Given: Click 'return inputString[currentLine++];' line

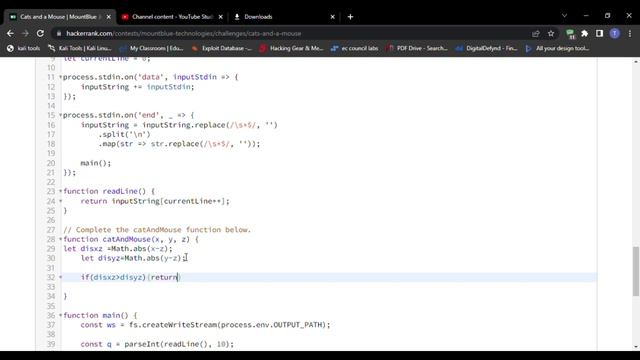Looking at the screenshot, I should click(155, 201).
